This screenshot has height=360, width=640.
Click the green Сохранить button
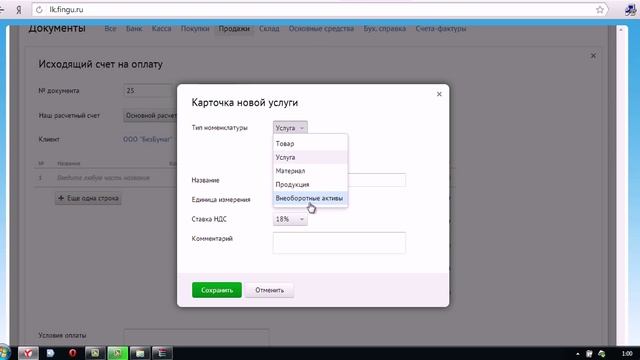(217, 290)
